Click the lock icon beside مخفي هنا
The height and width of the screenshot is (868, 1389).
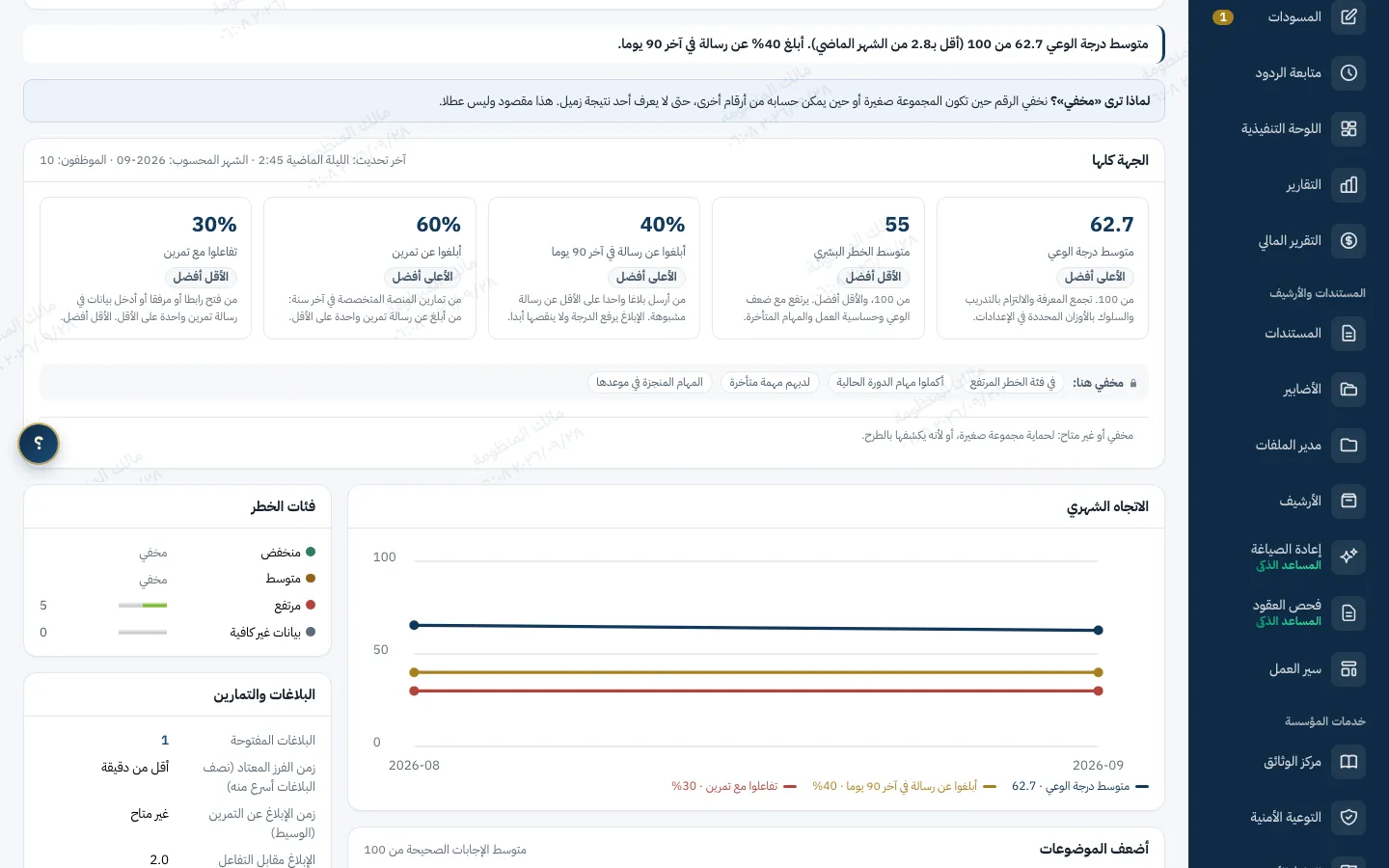(x=1133, y=384)
